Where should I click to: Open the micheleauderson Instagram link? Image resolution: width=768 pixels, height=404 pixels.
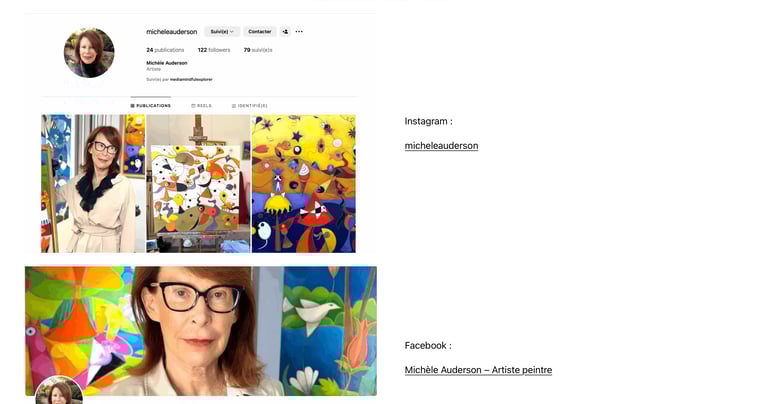click(x=441, y=145)
